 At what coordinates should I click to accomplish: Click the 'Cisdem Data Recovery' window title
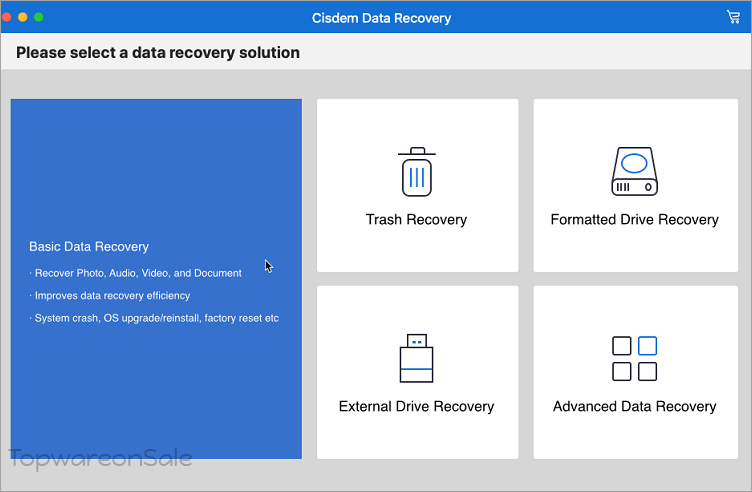(381, 18)
